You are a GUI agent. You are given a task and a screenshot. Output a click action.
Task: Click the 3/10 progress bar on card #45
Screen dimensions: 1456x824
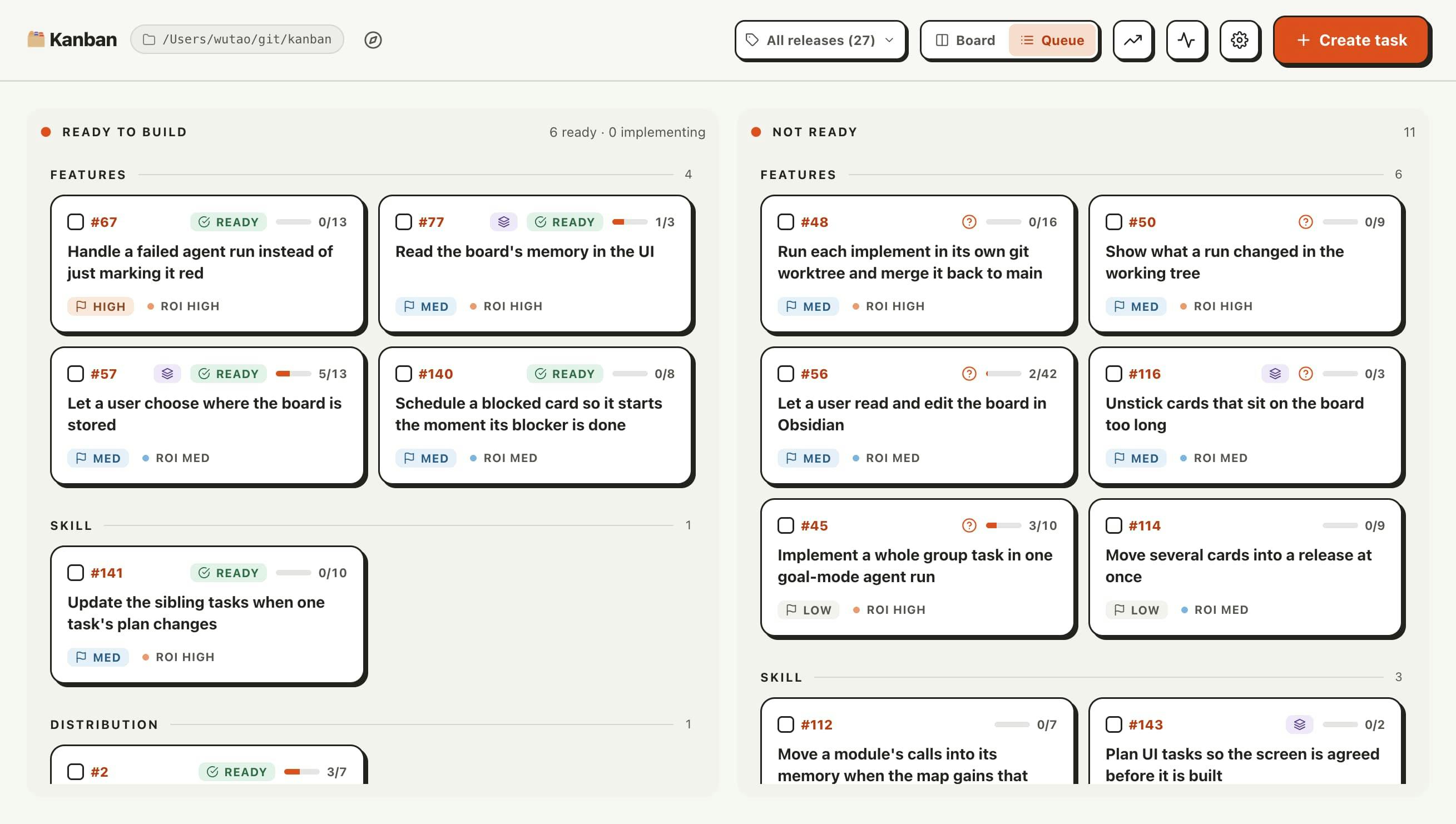point(1003,525)
